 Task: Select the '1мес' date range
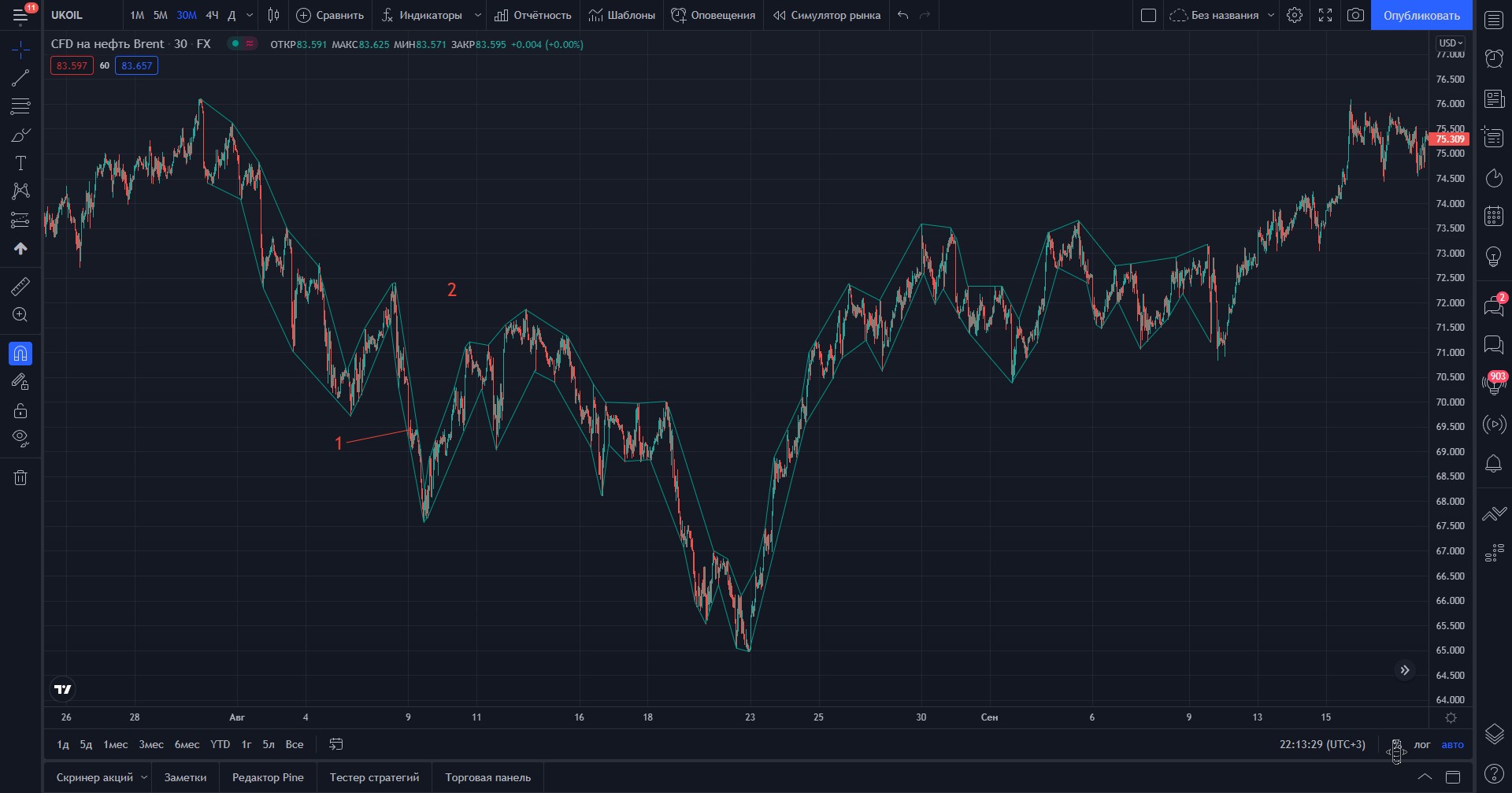pos(115,744)
